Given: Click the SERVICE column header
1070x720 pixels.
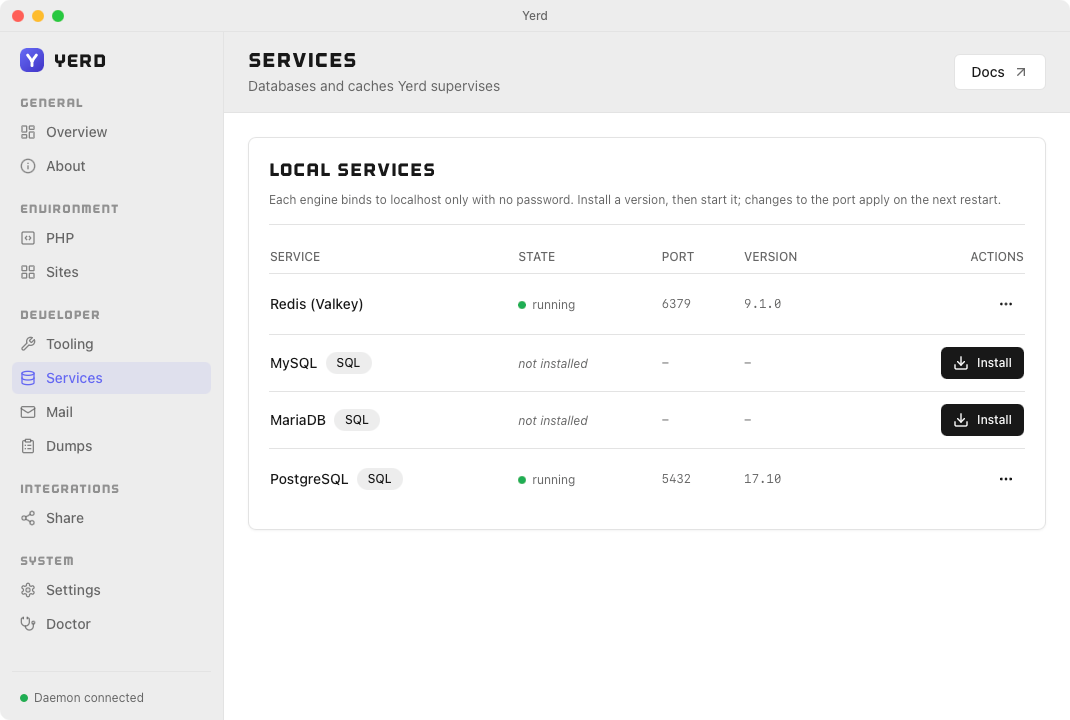Looking at the screenshot, I should coord(295,257).
